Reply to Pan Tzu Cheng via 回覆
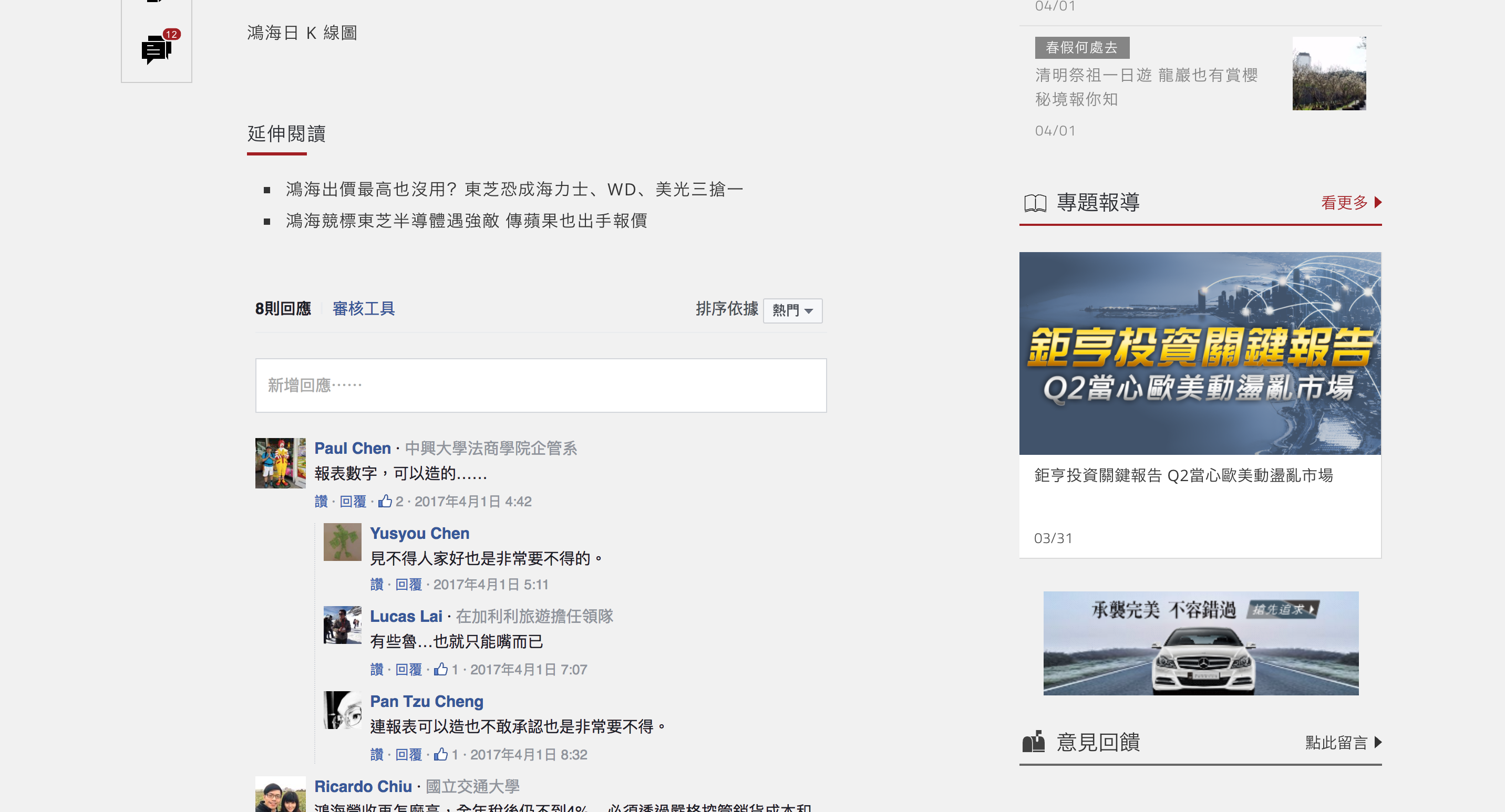1505x812 pixels. pyautogui.click(x=408, y=755)
